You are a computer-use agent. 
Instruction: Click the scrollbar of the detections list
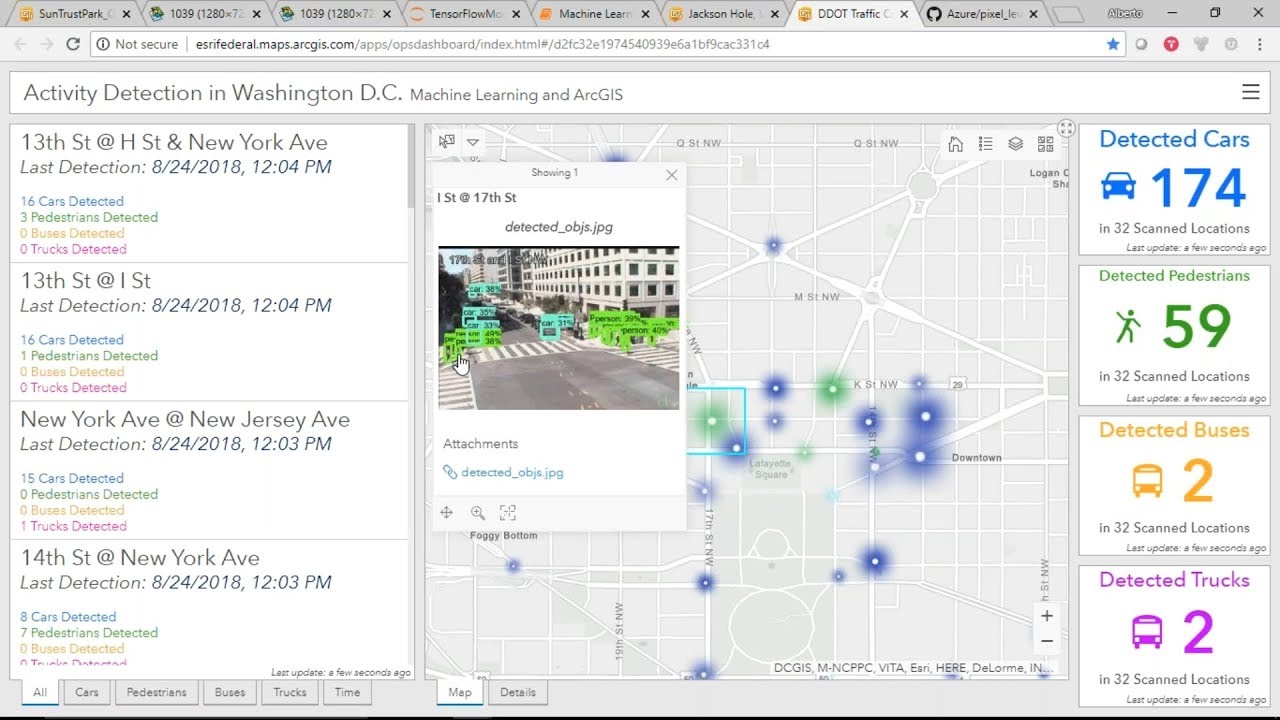[410, 165]
